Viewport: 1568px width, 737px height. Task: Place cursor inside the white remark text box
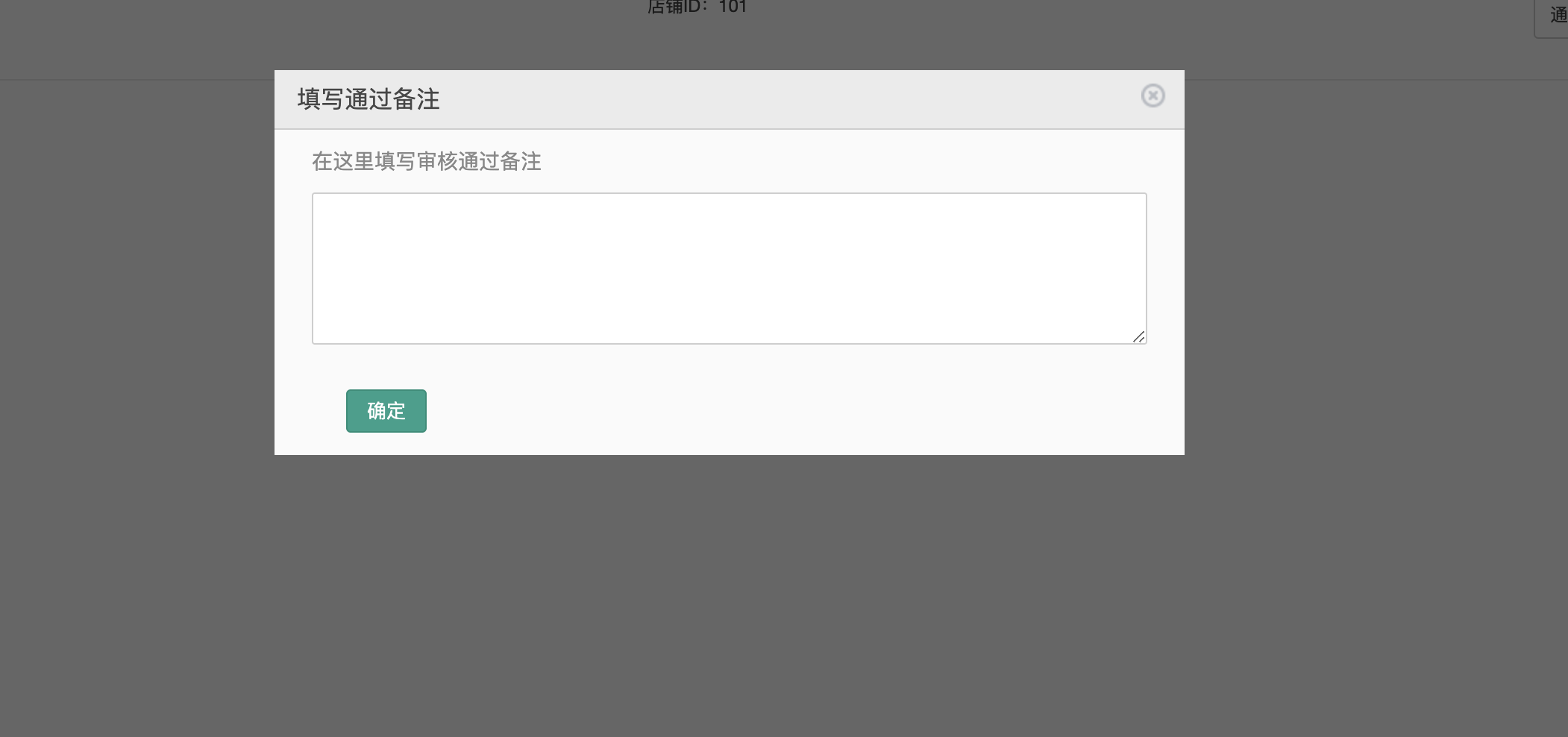click(729, 269)
